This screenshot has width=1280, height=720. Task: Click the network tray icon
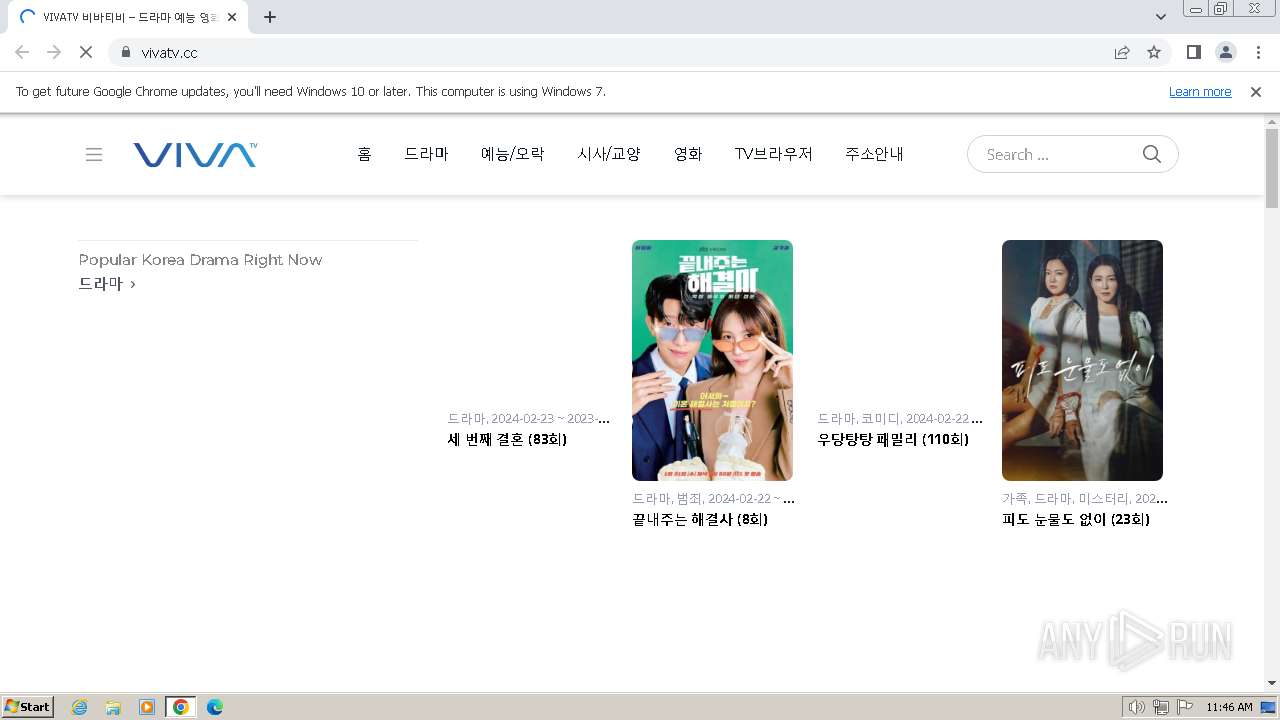(x=1161, y=707)
